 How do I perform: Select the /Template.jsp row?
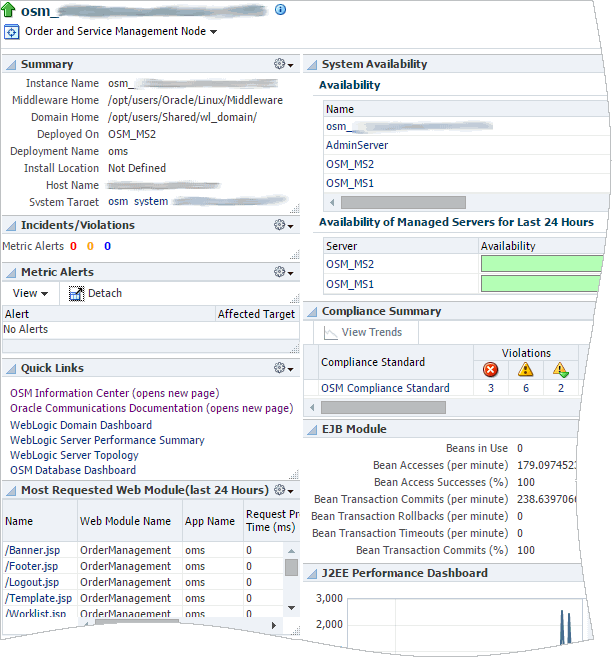pyautogui.click(x=144, y=598)
